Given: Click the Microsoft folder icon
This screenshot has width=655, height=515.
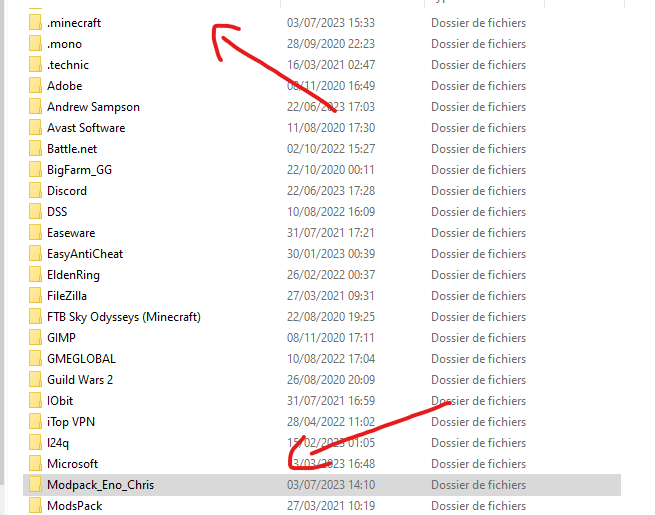Looking at the screenshot, I should coord(36,463).
